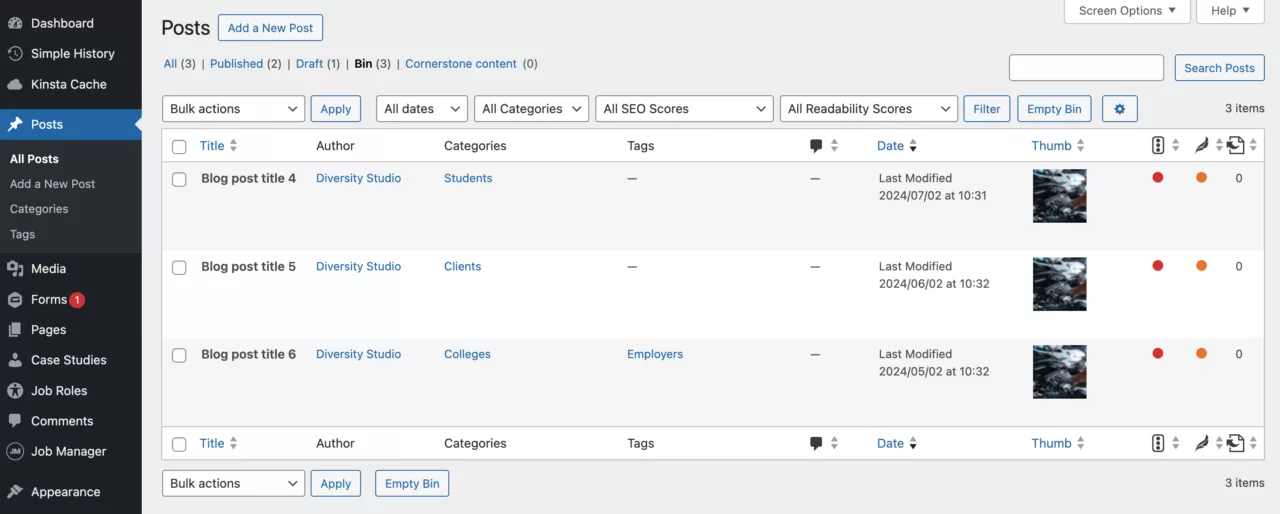Click the readability feather column icon
Viewport: 1280px width, 514px height.
point(1201,146)
